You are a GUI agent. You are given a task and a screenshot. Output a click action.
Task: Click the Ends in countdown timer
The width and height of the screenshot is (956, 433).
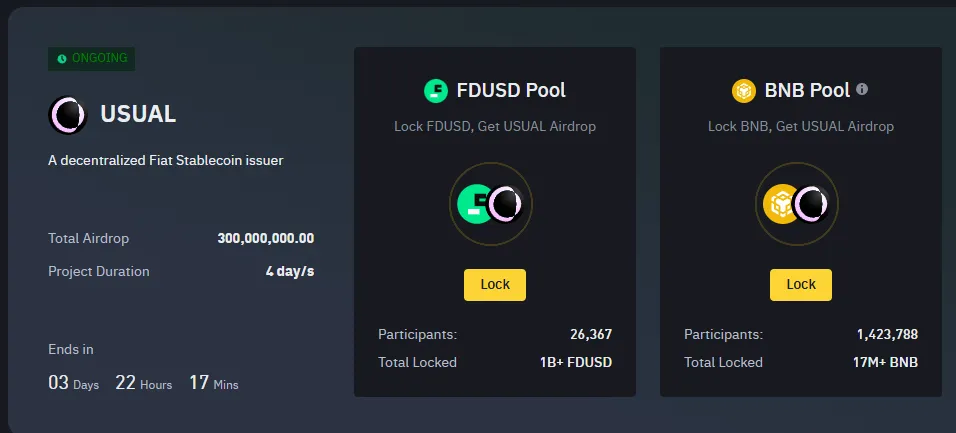click(143, 382)
